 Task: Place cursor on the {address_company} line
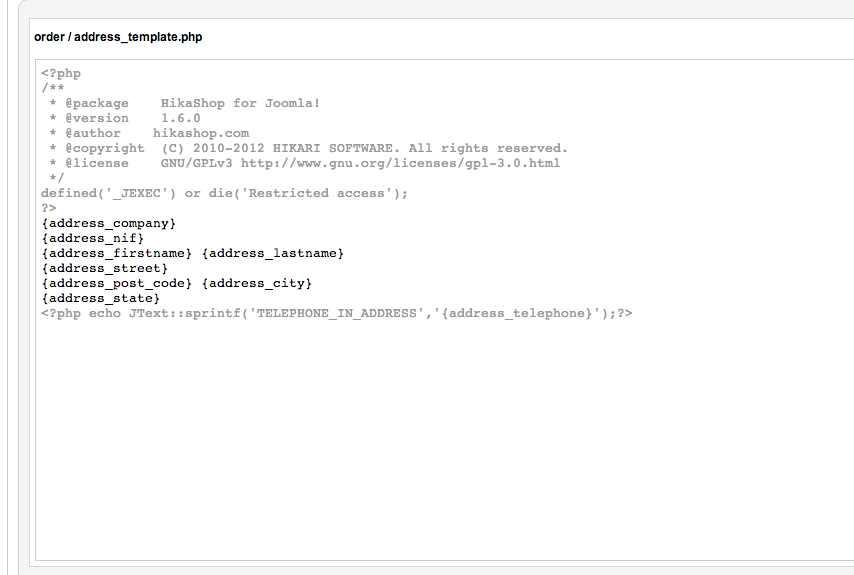(x=108, y=223)
